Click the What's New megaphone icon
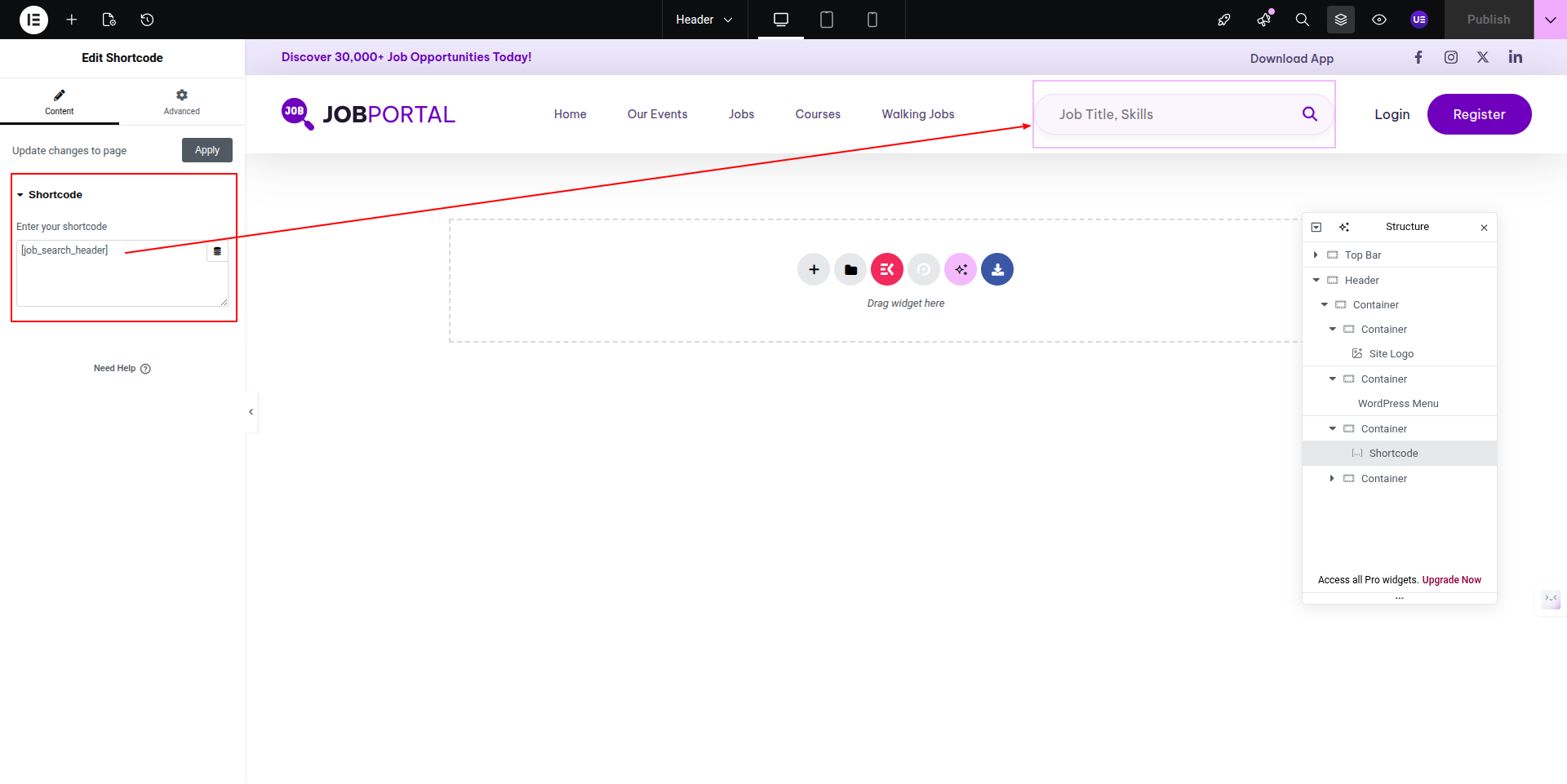The height and width of the screenshot is (784, 1567). [x=1264, y=20]
